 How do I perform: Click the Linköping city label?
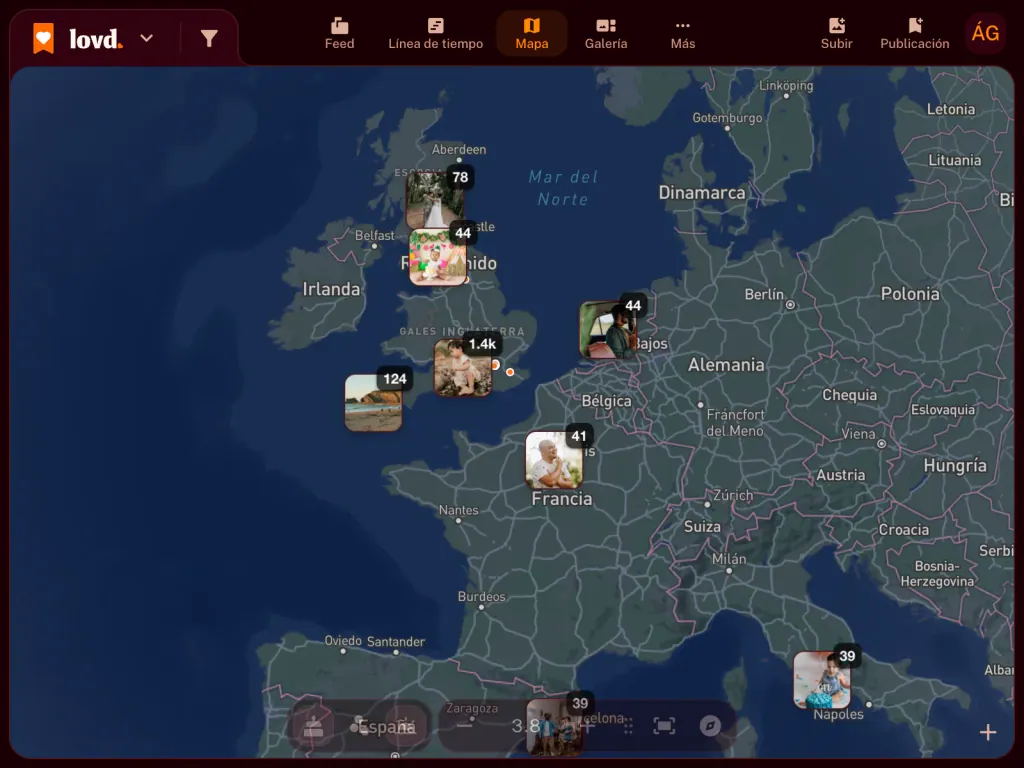[x=786, y=86]
